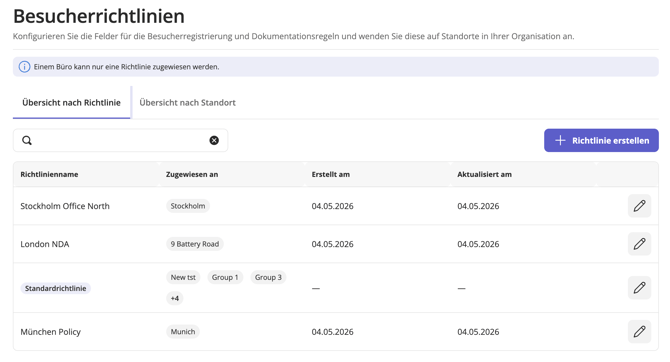Focus the policy search input field
This screenshot has width=670, height=362.
120,140
